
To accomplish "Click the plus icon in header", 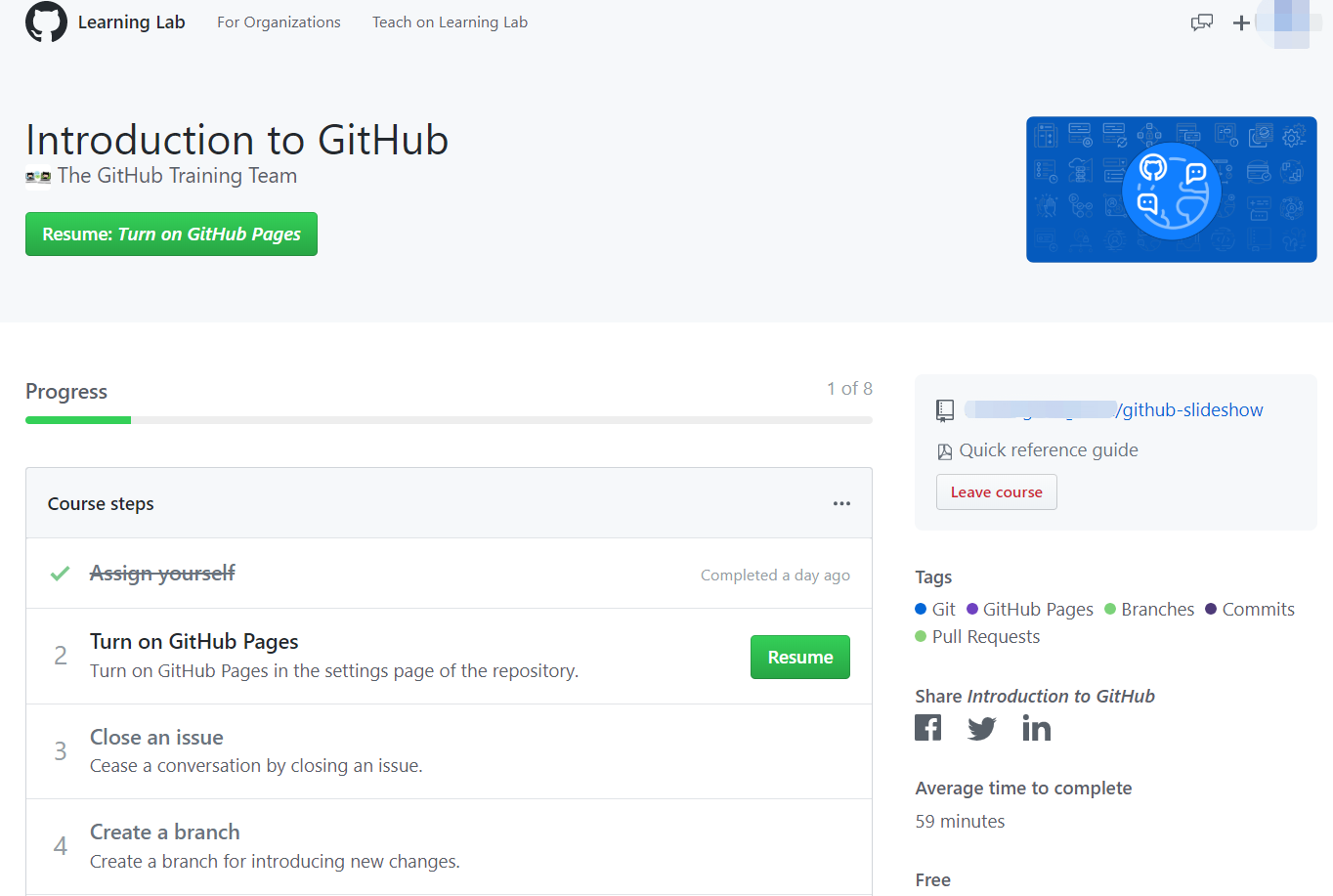I will click(1241, 22).
